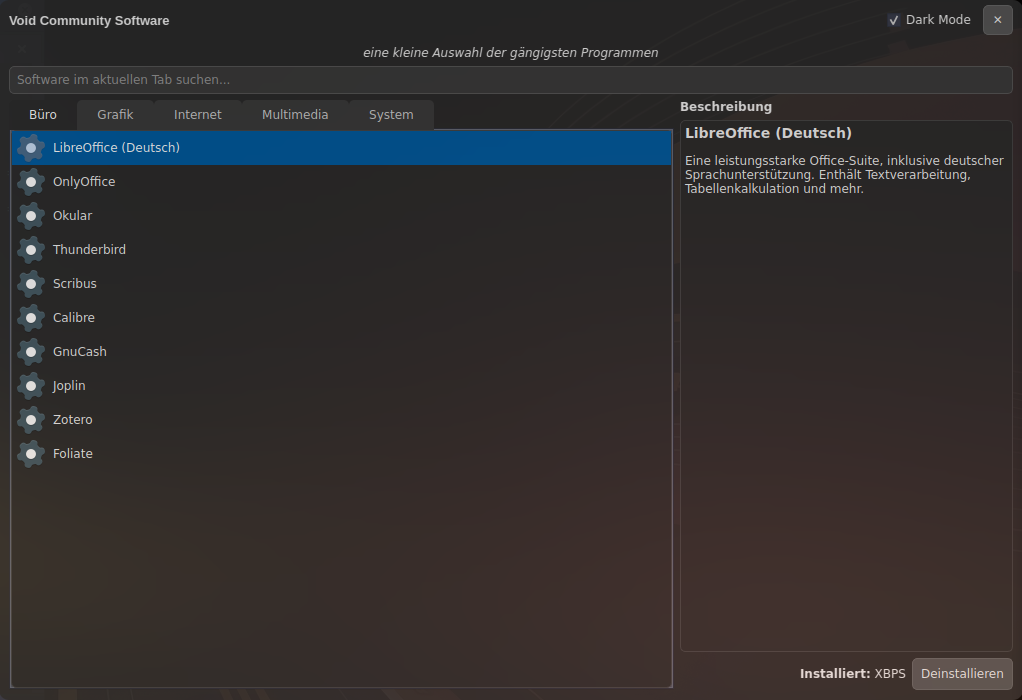Click the gear icon beside Okular

coord(31,216)
